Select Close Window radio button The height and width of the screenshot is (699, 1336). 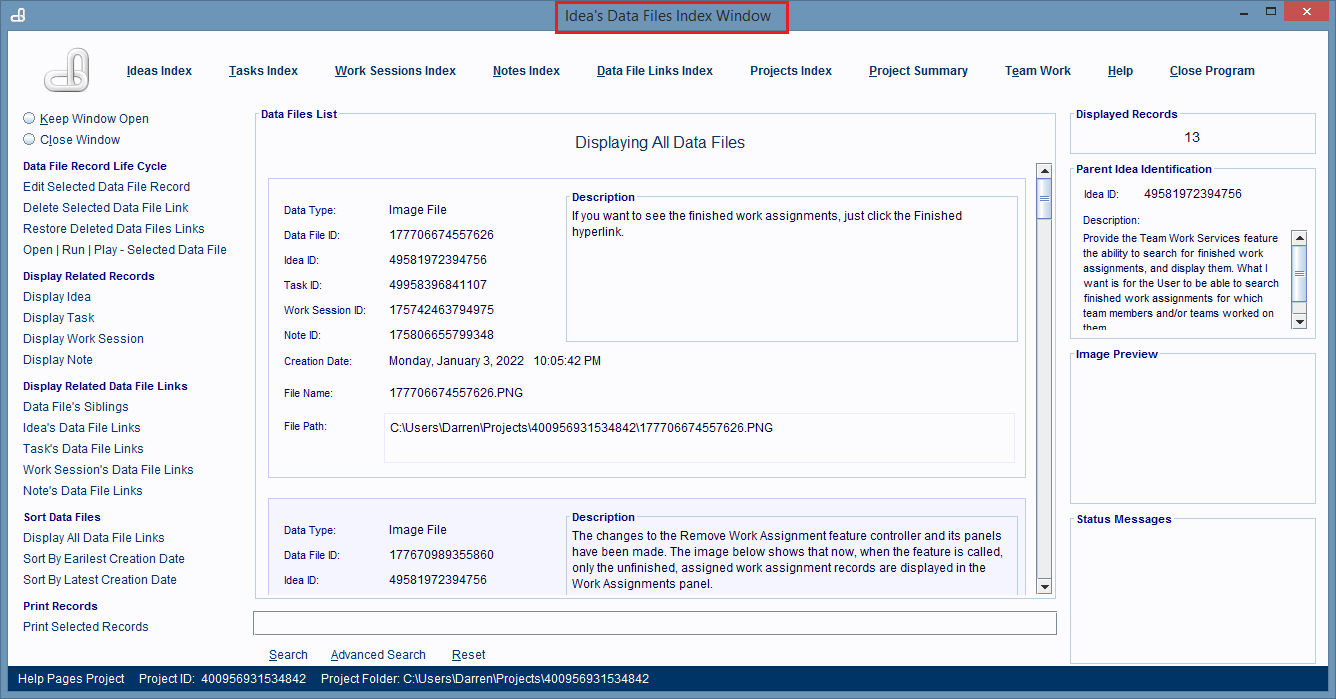pyautogui.click(x=29, y=139)
